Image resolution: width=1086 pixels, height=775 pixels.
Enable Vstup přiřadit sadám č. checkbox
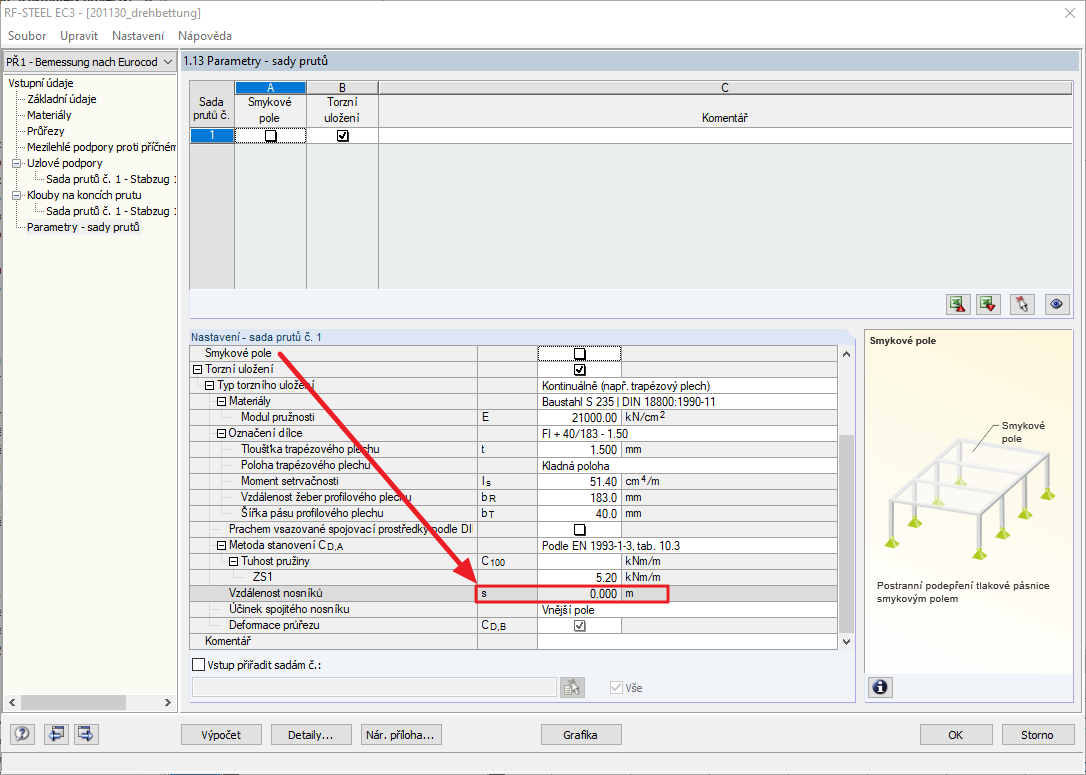pos(199,665)
